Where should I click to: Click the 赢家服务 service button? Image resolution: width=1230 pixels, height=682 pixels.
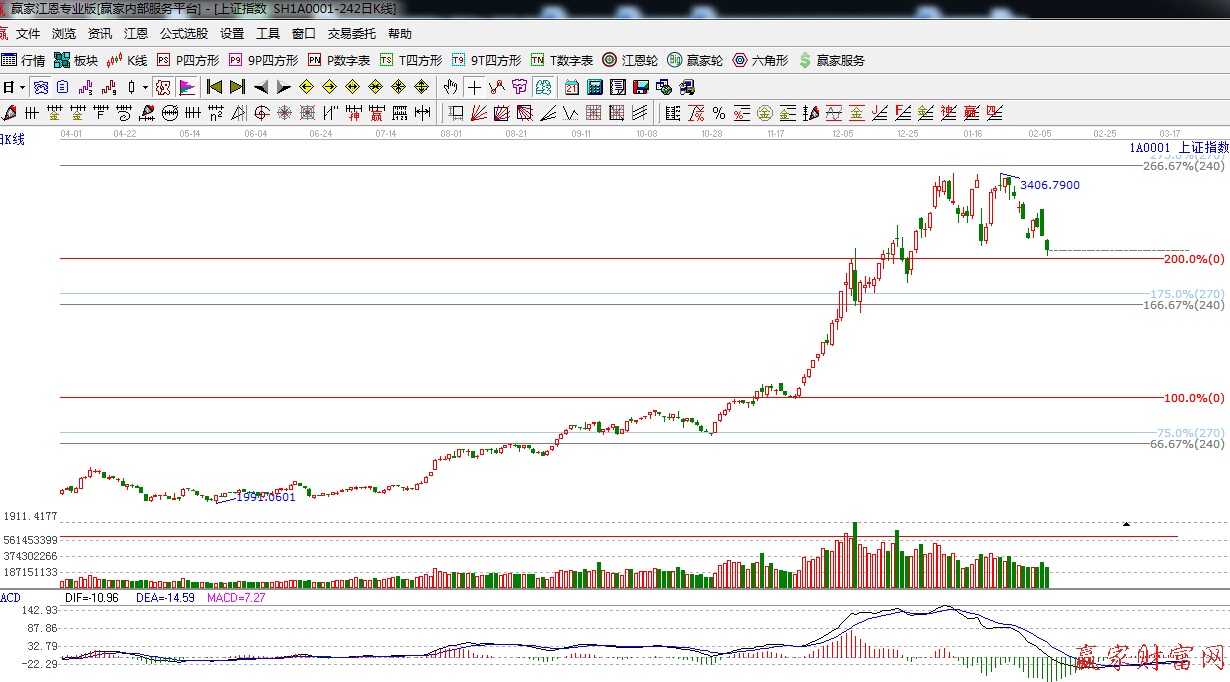831,60
